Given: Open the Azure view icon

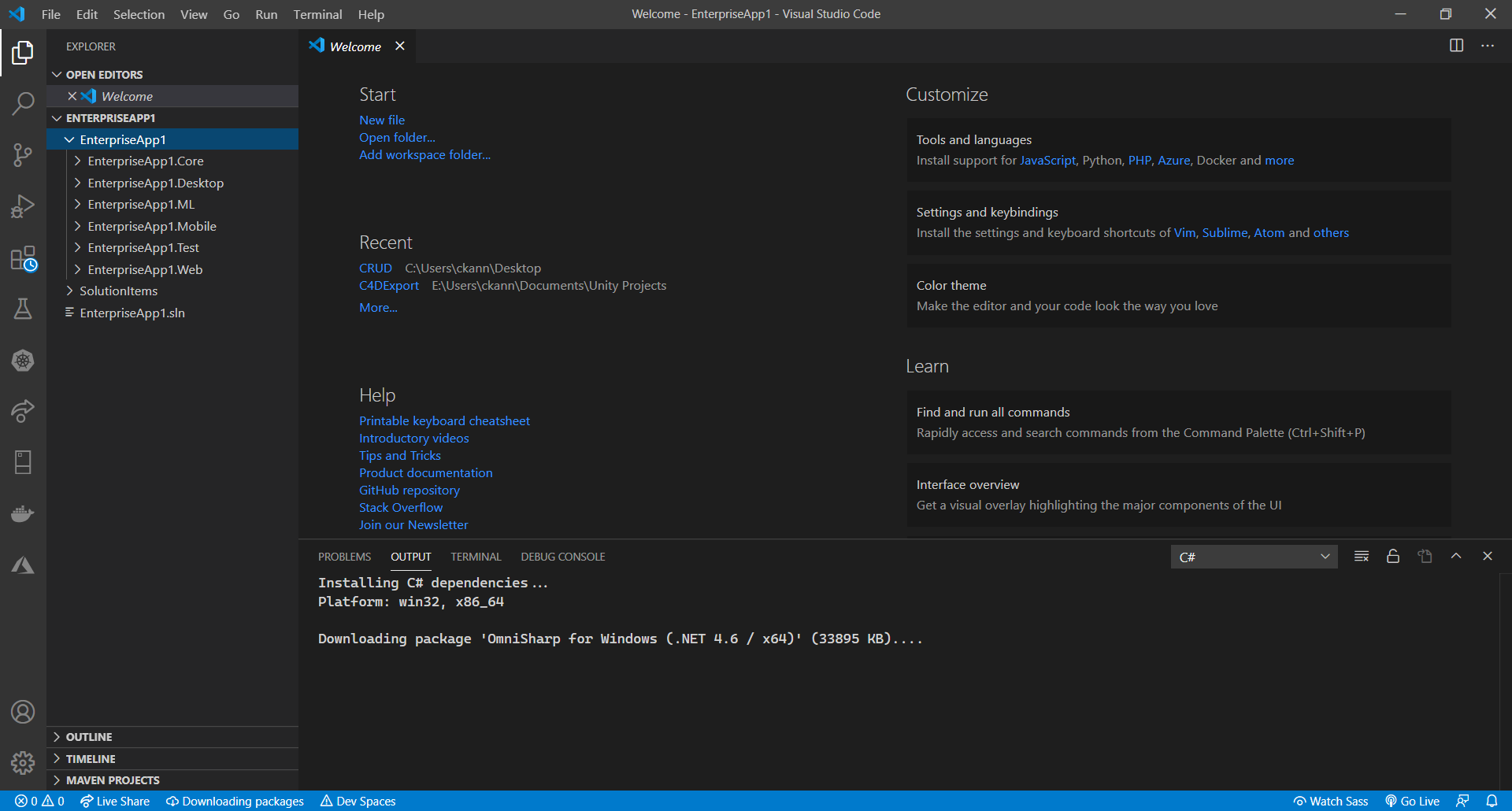Looking at the screenshot, I should tap(23, 565).
